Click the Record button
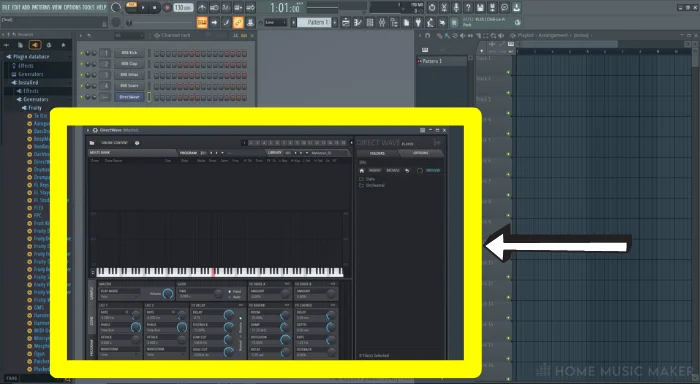 (167, 8)
